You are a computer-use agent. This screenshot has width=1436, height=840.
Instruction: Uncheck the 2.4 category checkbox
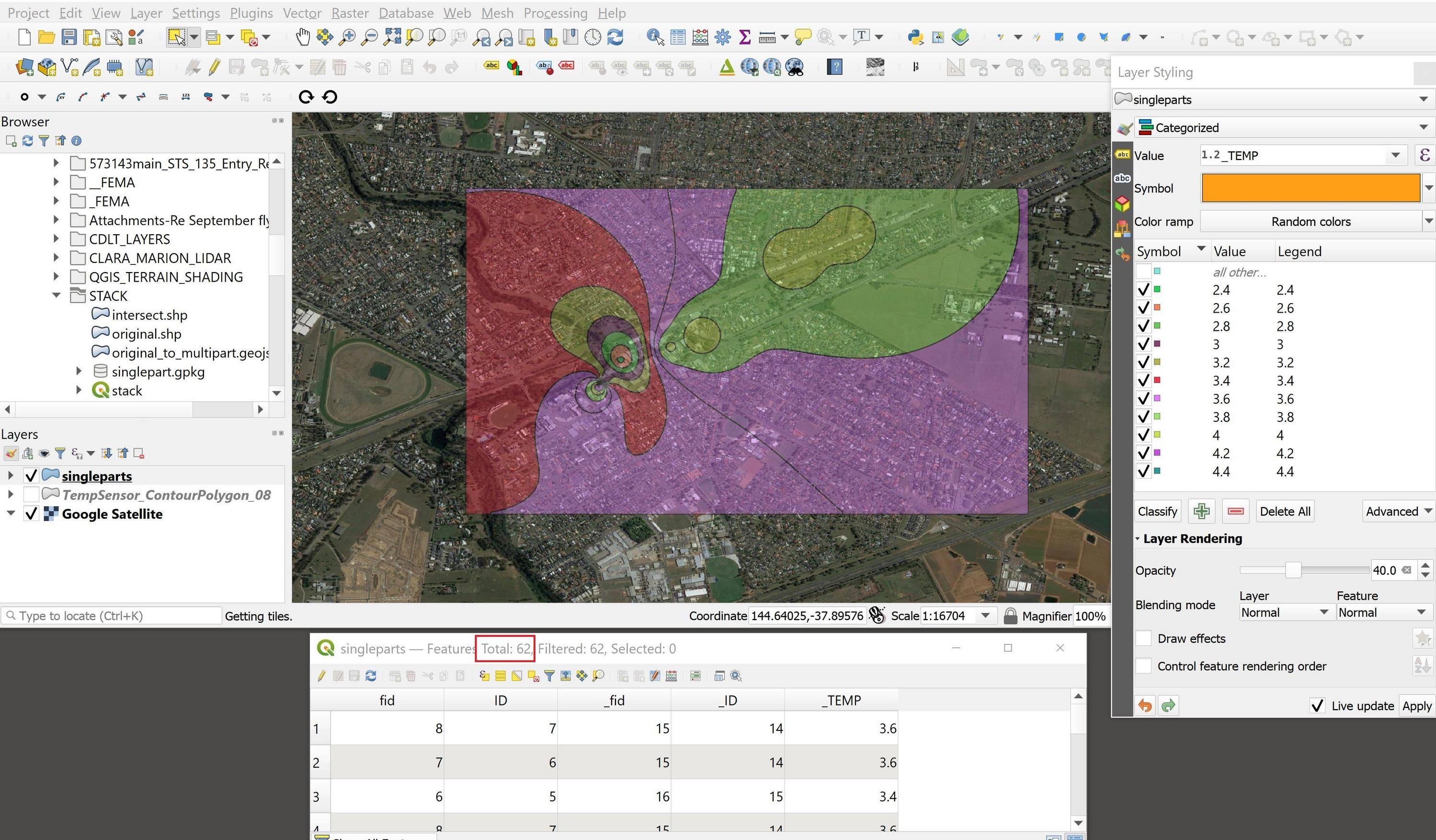[1143, 289]
